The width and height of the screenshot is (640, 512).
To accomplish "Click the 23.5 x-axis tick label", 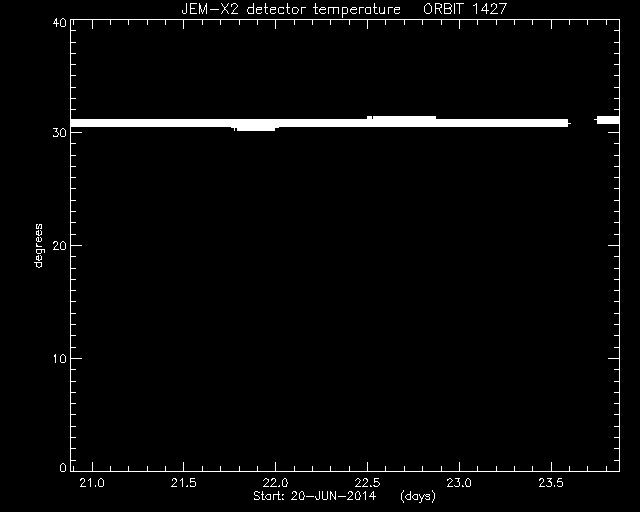I will [x=551, y=483].
